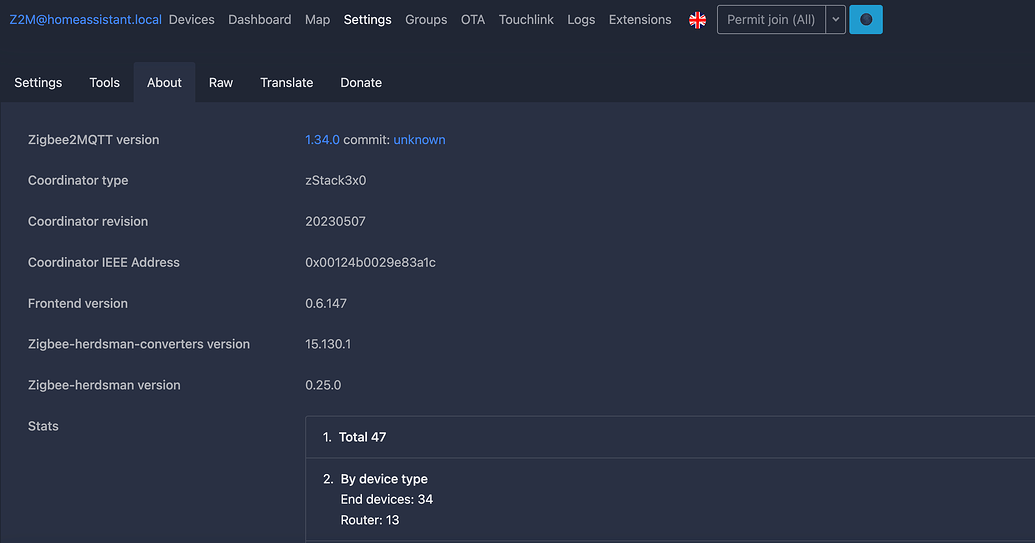Open the unknown commit link
1035x543 pixels.
click(x=419, y=140)
